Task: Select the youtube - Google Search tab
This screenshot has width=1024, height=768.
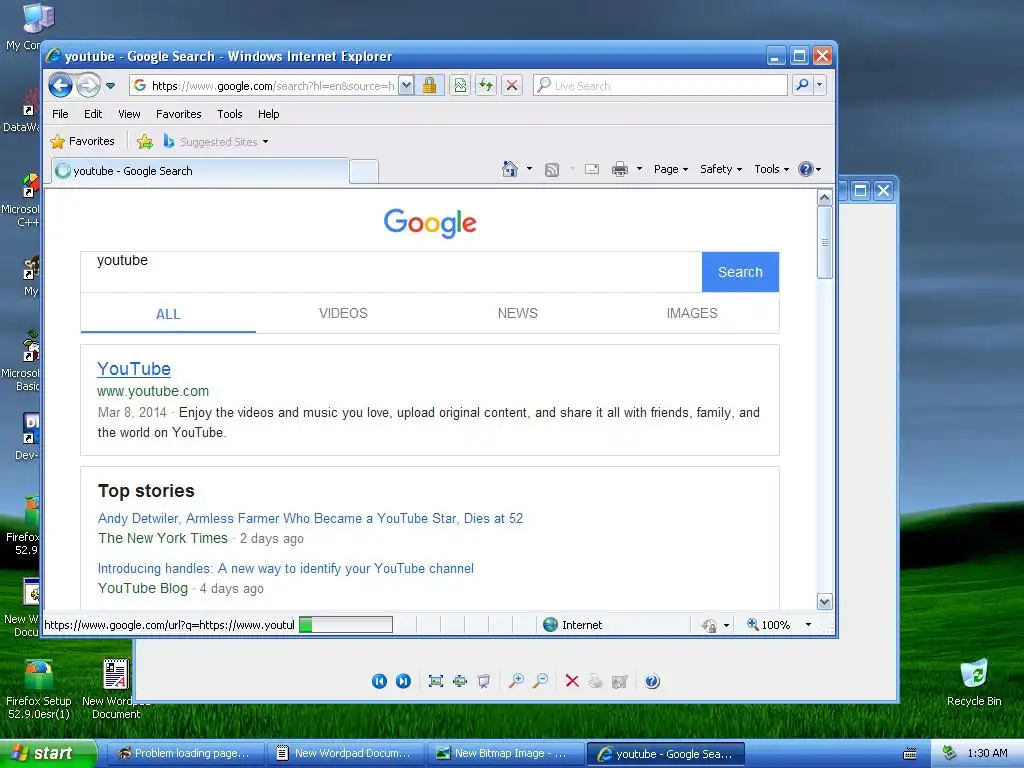Action: click(200, 171)
